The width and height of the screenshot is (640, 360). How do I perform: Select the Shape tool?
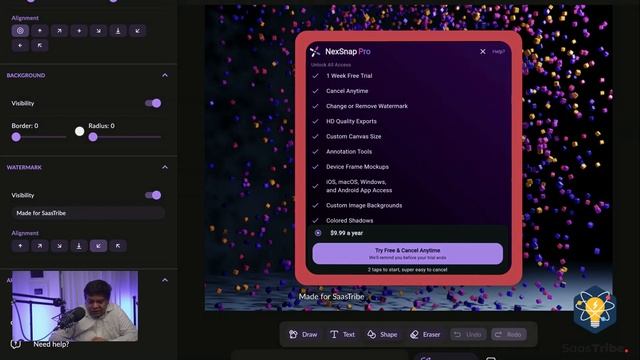pyautogui.click(x=382, y=334)
